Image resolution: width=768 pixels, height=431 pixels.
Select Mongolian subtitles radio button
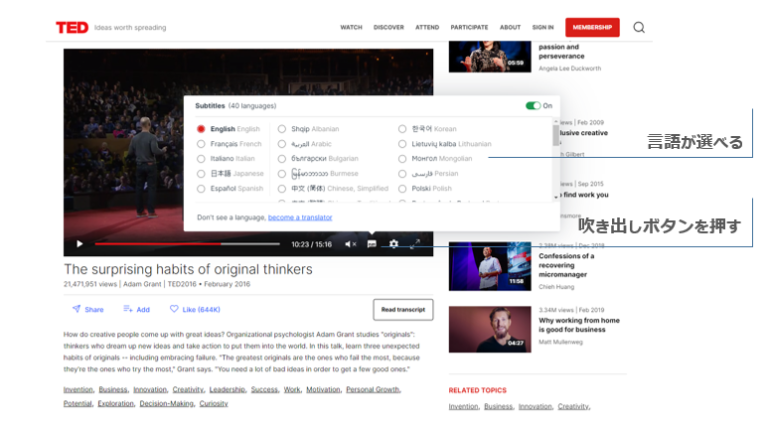[x=402, y=159]
